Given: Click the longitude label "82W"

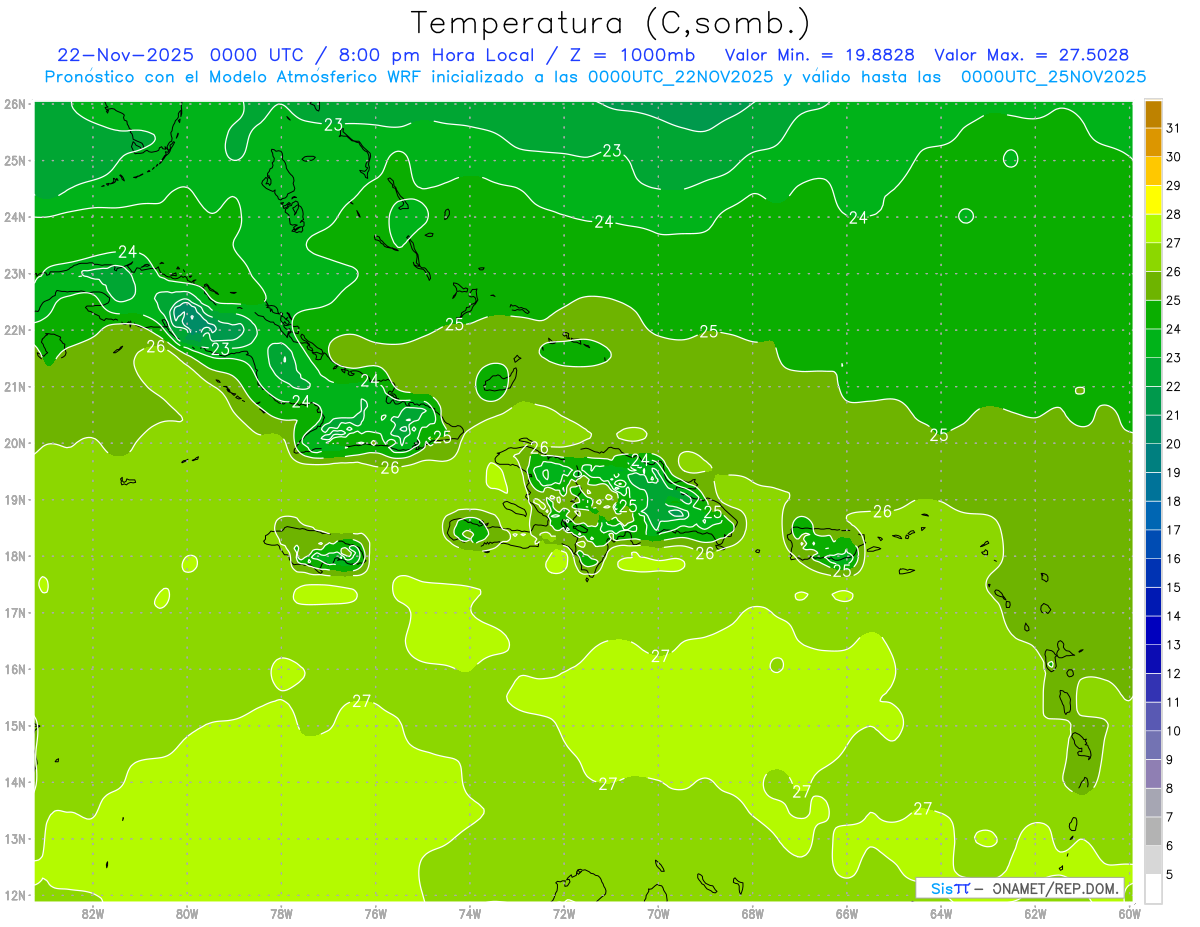Looking at the screenshot, I should [93, 912].
